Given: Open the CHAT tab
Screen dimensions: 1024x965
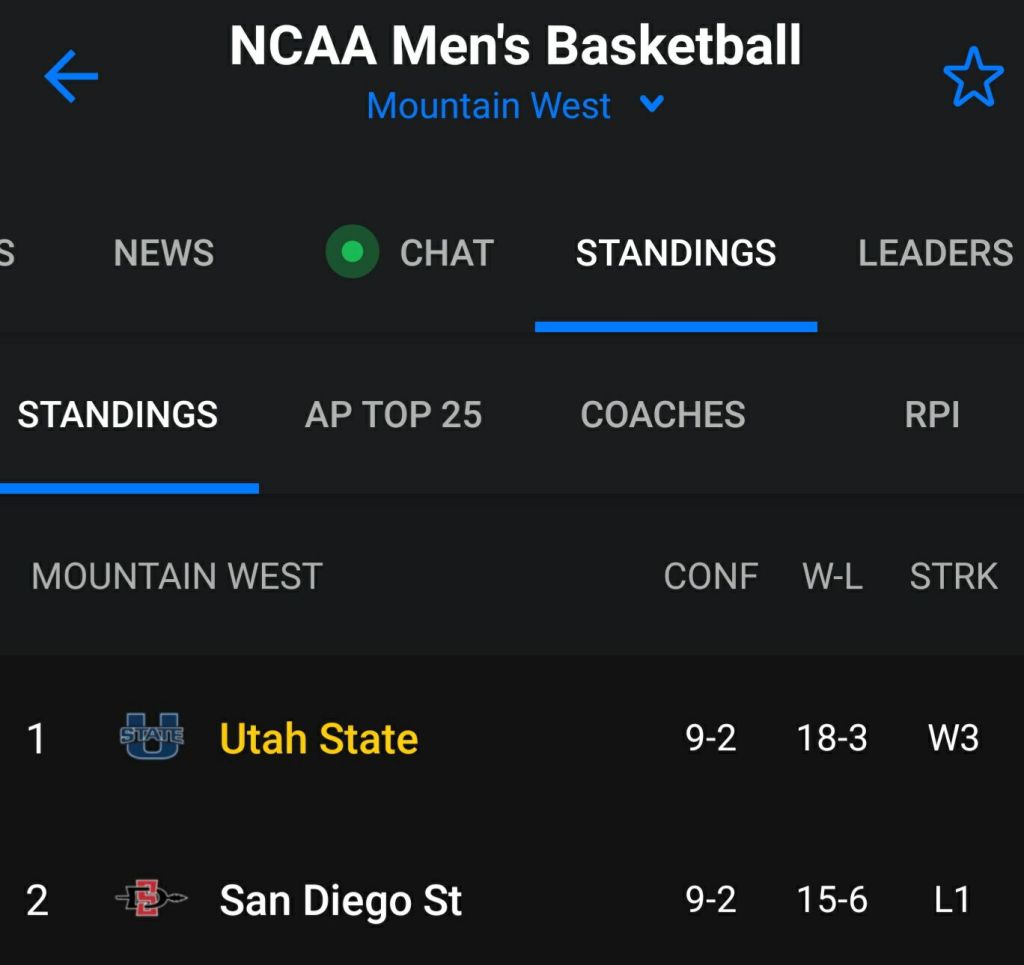Looking at the screenshot, I should (x=446, y=253).
